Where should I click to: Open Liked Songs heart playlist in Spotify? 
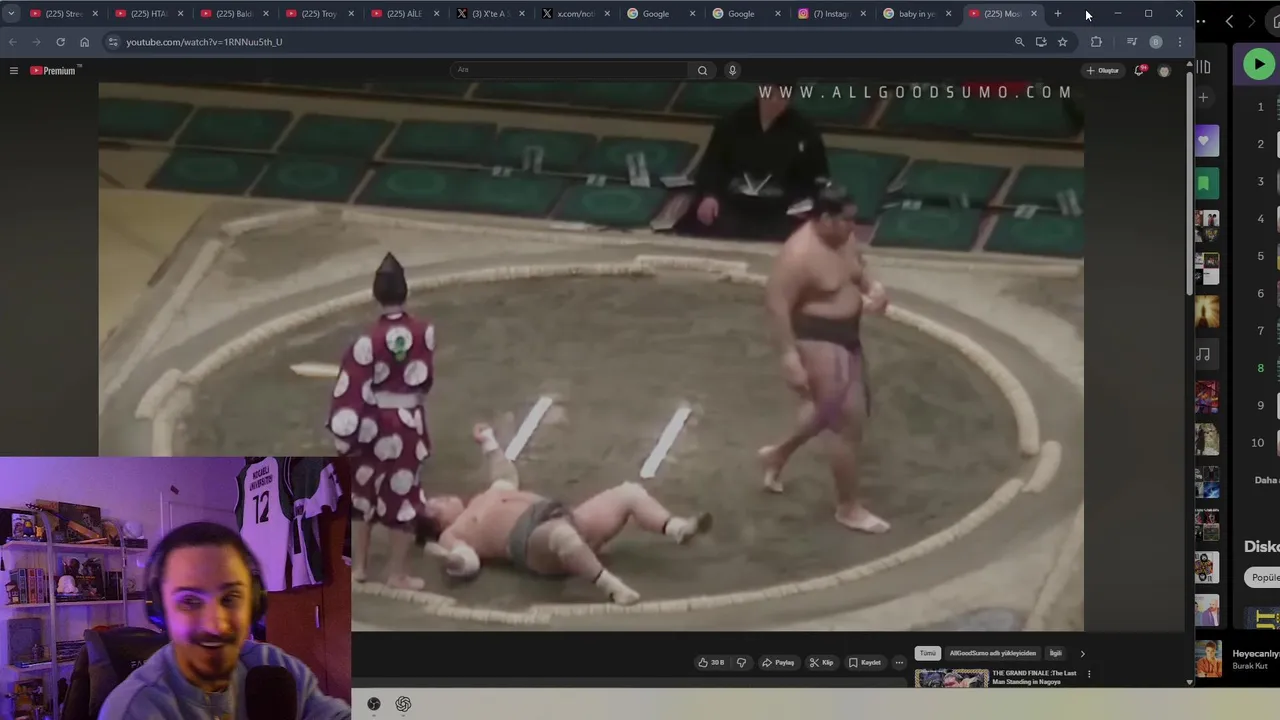(1207, 142)
